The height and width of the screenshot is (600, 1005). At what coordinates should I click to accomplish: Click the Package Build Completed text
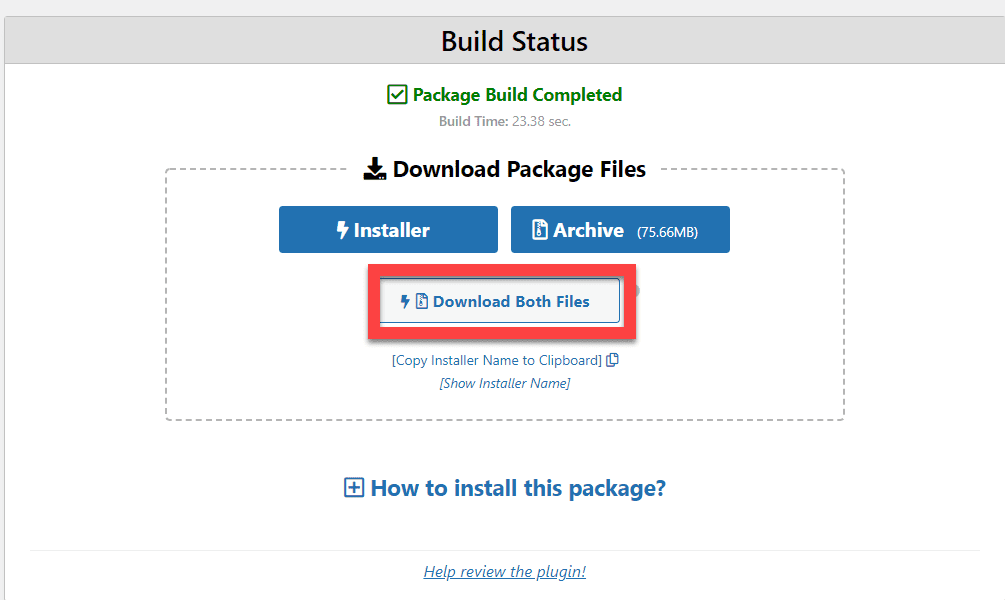(517, 95)
